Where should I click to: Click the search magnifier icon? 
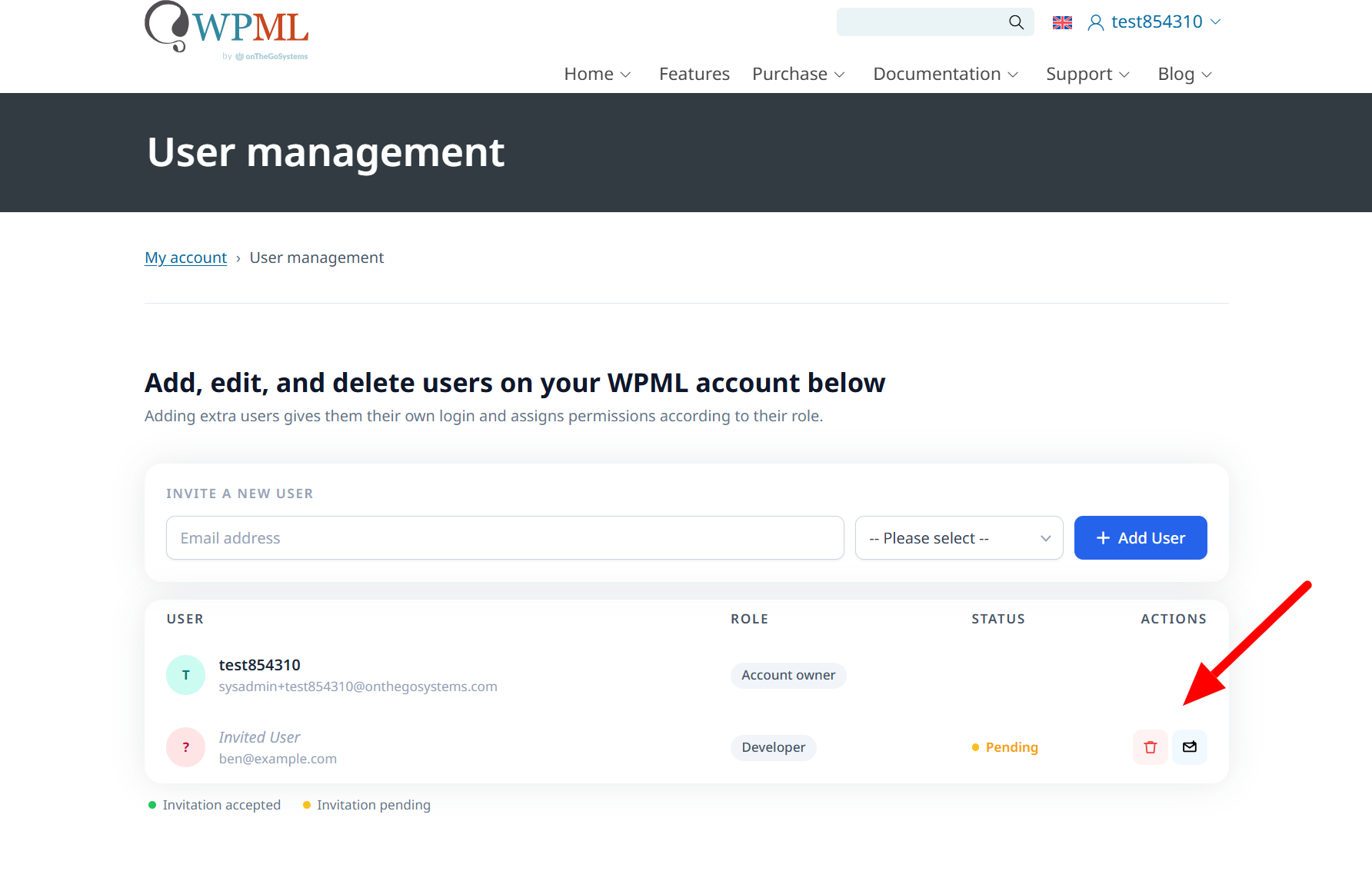point(1016,22)
